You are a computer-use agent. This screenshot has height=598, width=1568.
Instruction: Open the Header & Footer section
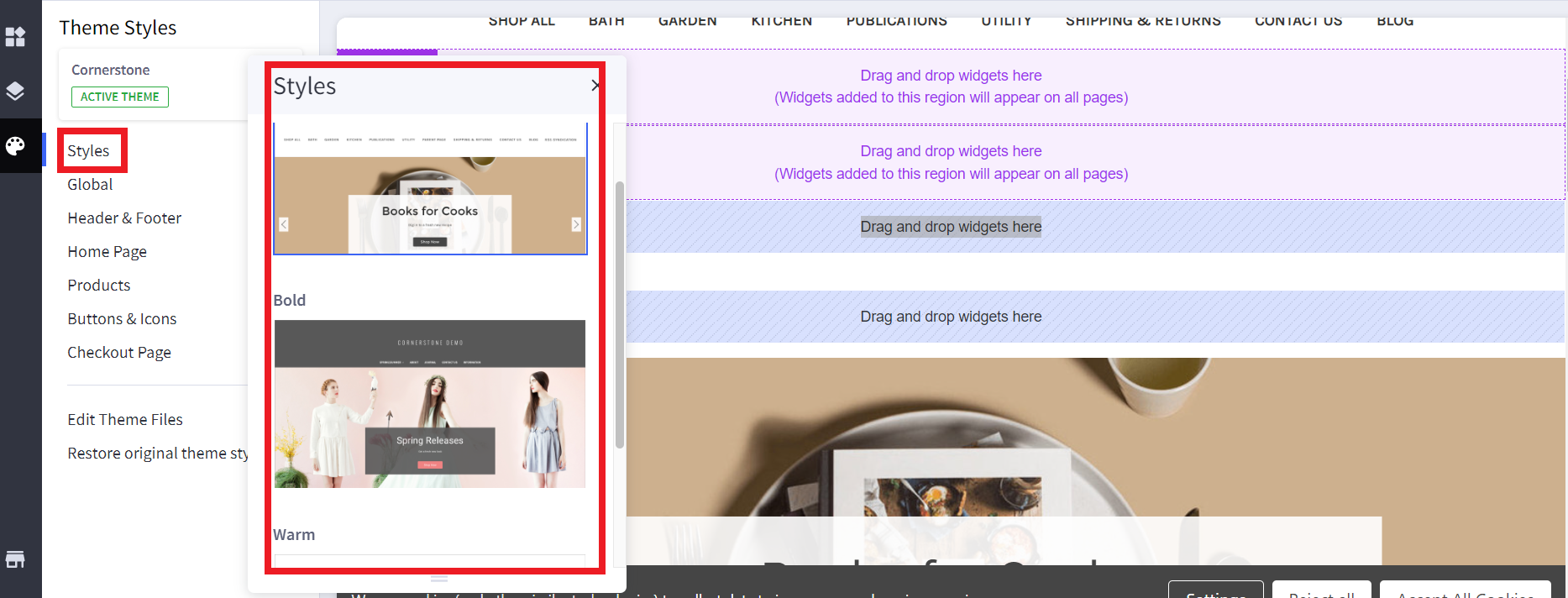point(124,218)
